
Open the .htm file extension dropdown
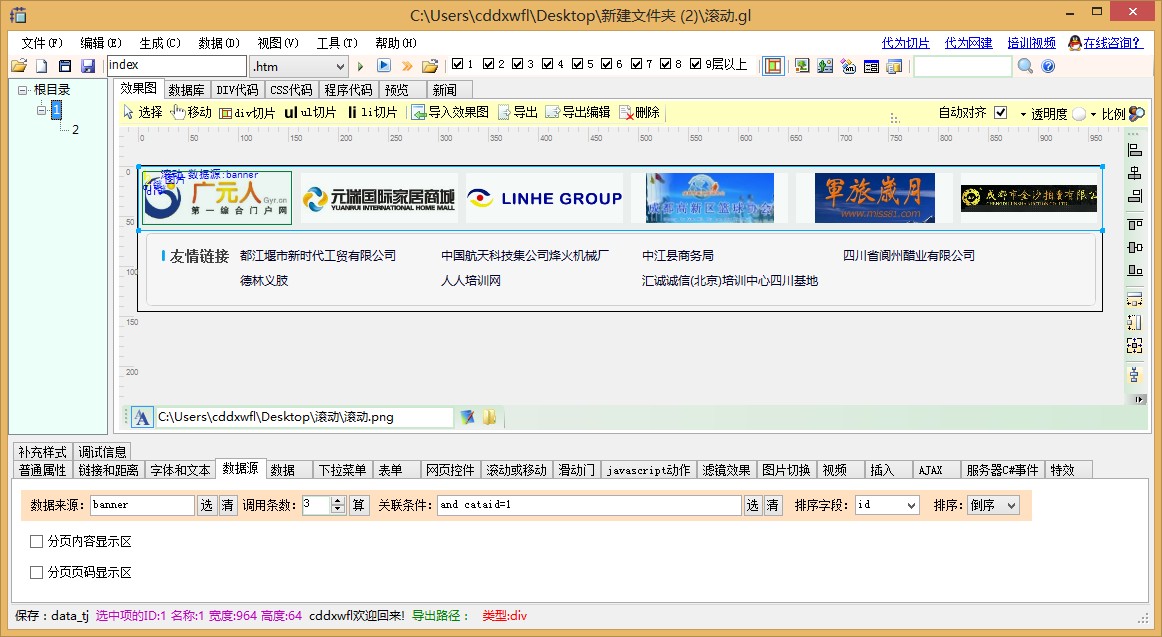[x=340, y=67]
